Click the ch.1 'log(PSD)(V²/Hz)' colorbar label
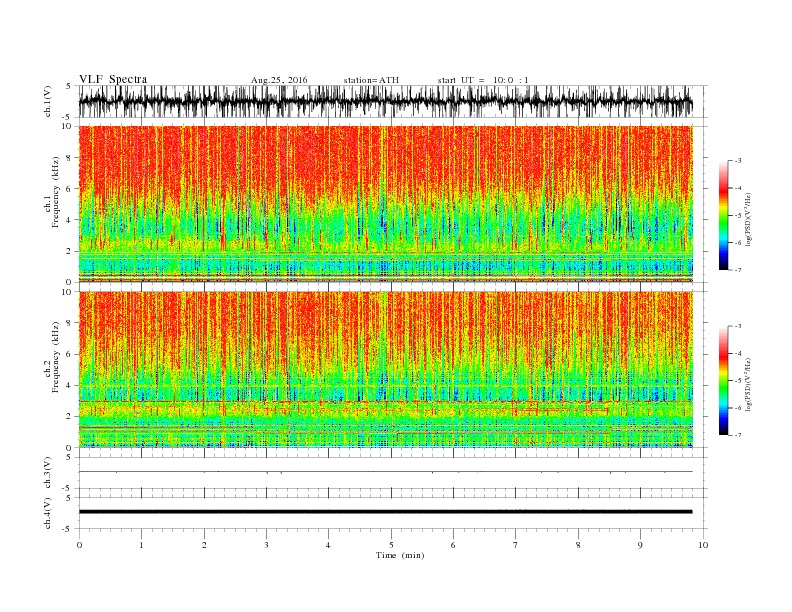Screen dimensions: 792x612 tap(748, 219)
